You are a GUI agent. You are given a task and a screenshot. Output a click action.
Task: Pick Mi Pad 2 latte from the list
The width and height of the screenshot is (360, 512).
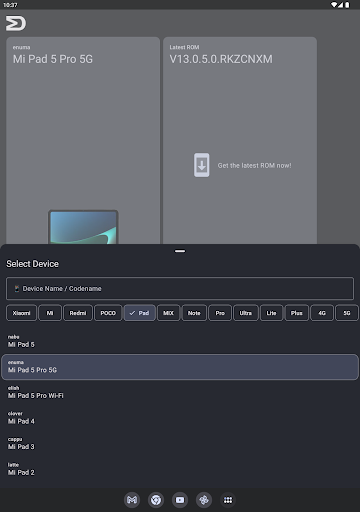pos(180,469)
